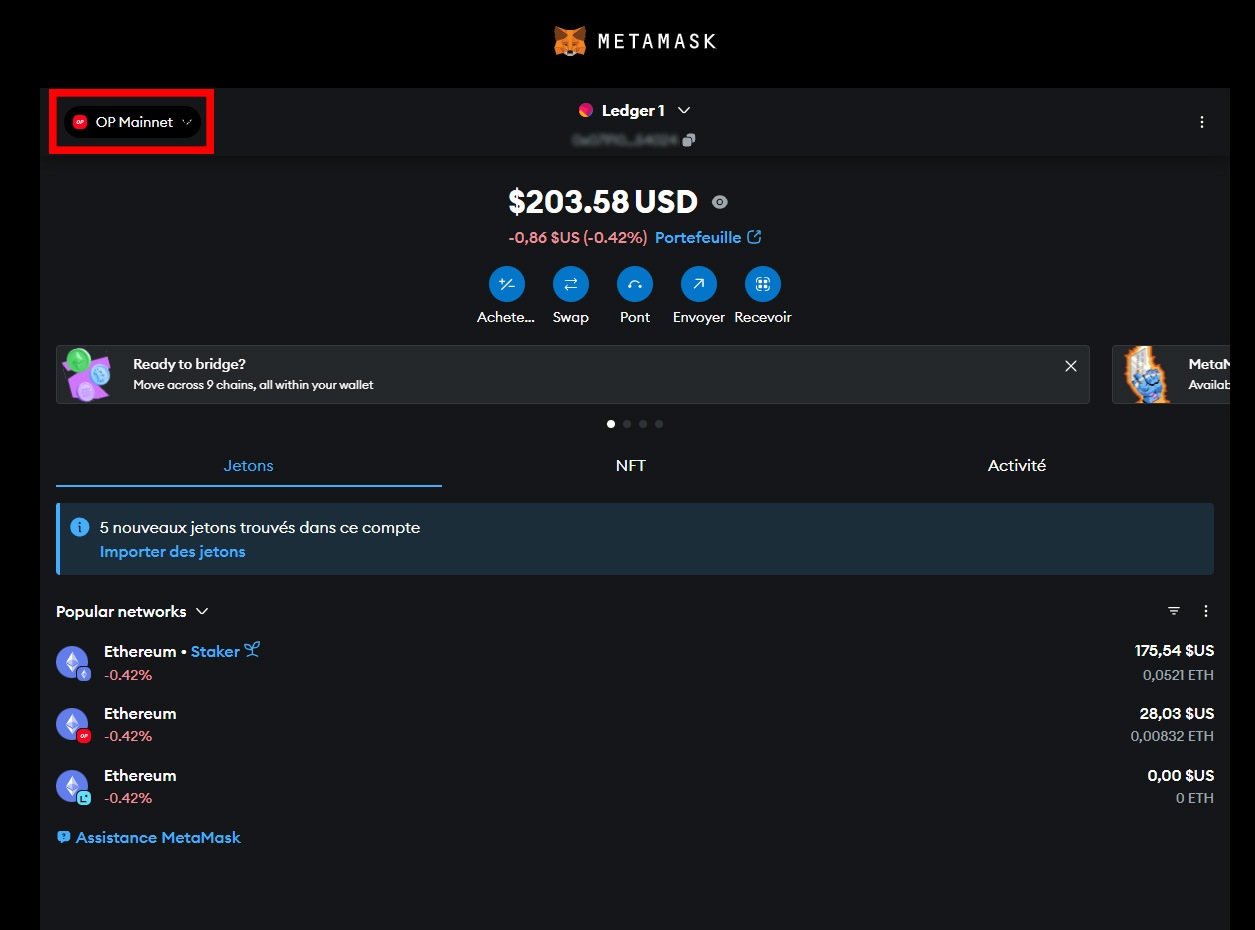Open Assistance MetaMask support link
This screenshot has width=1255, height=930.
click(149, 838)
